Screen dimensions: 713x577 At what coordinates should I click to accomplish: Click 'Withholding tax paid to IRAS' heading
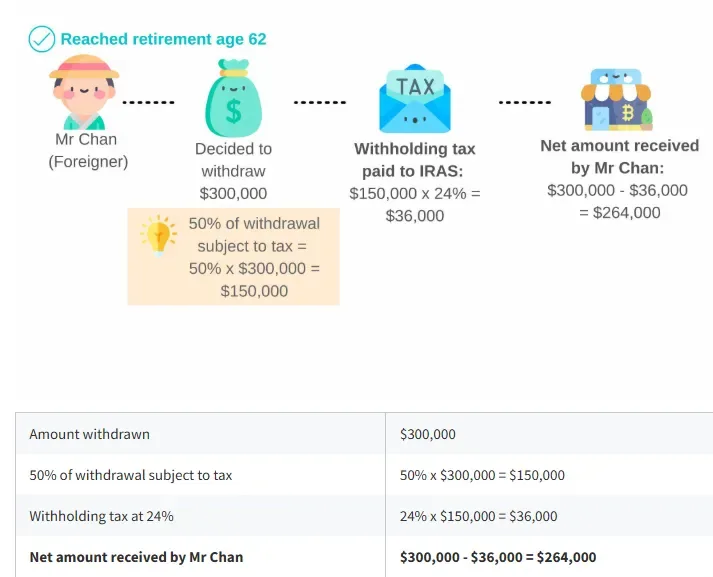pyautogui.click(x=414, y=160)
